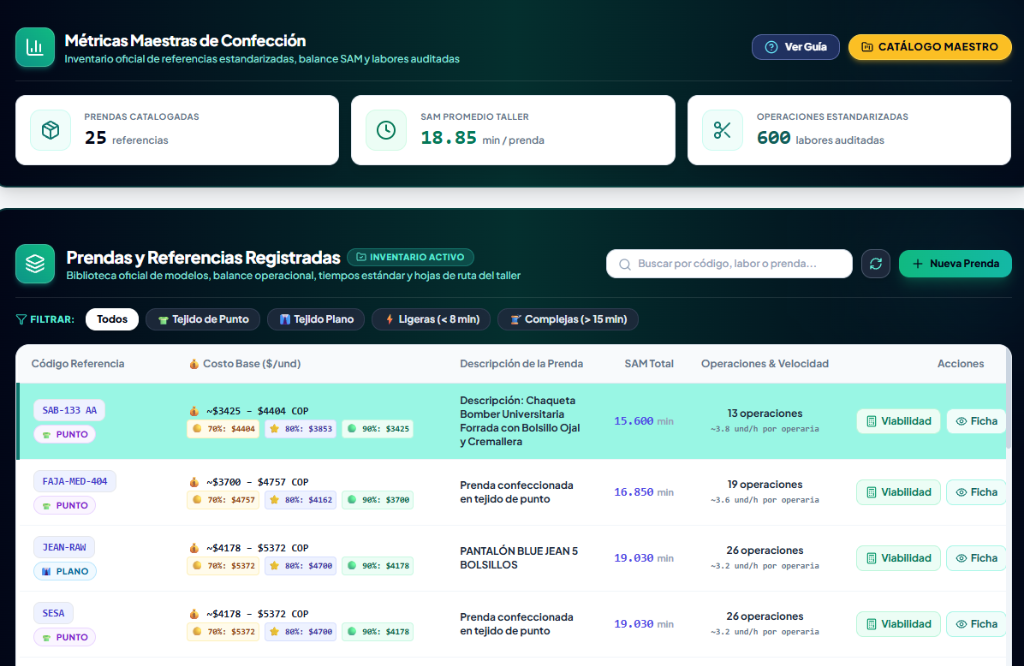Viewport: 1024px width, 666px height.
Task: Click PANTALÓN BLUE JEAN 5 BOLSILLOS description
Action: coord(519,558)
